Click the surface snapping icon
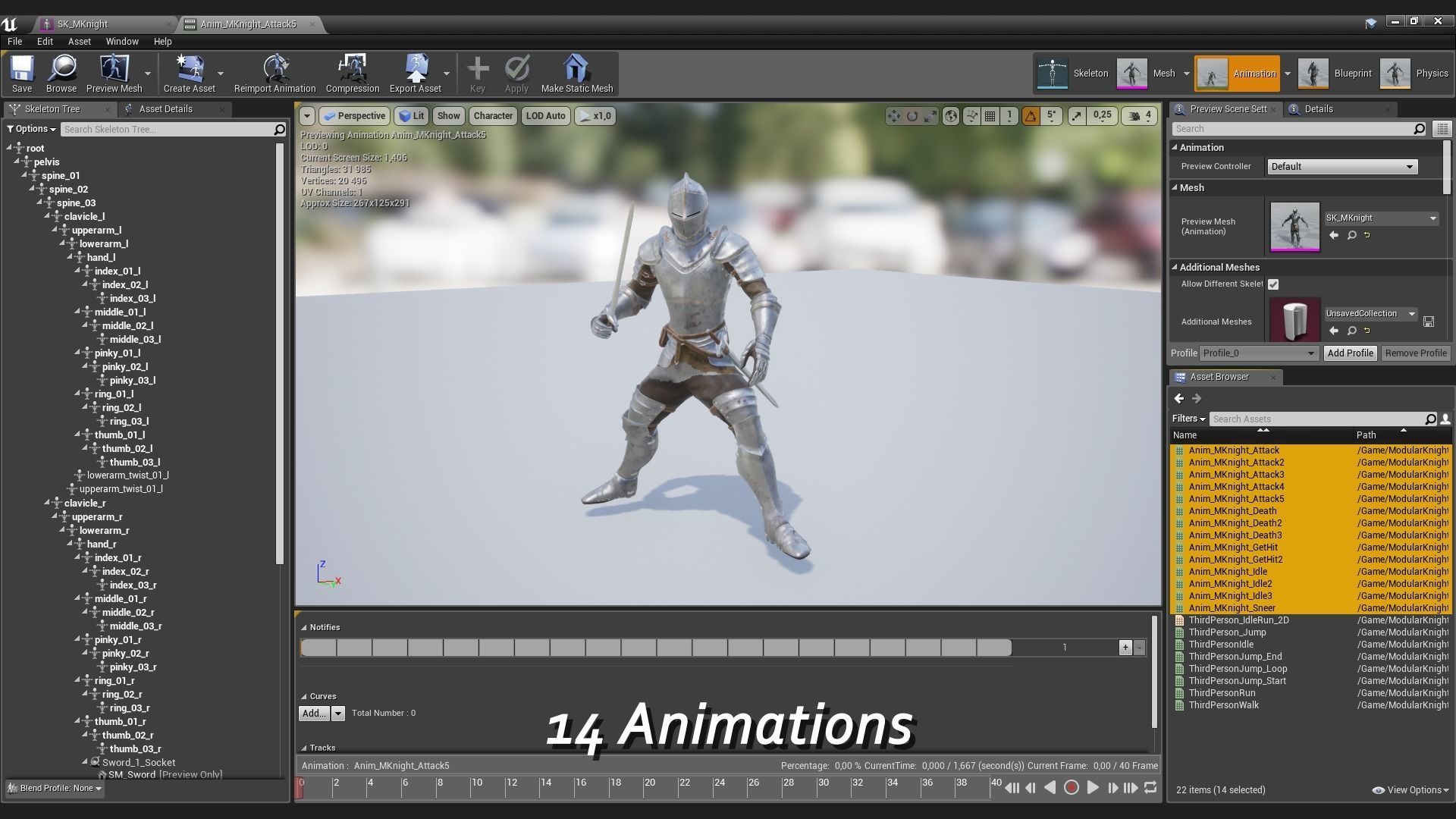The width and height of the screenshot is (1456, 819). [971, 116]
